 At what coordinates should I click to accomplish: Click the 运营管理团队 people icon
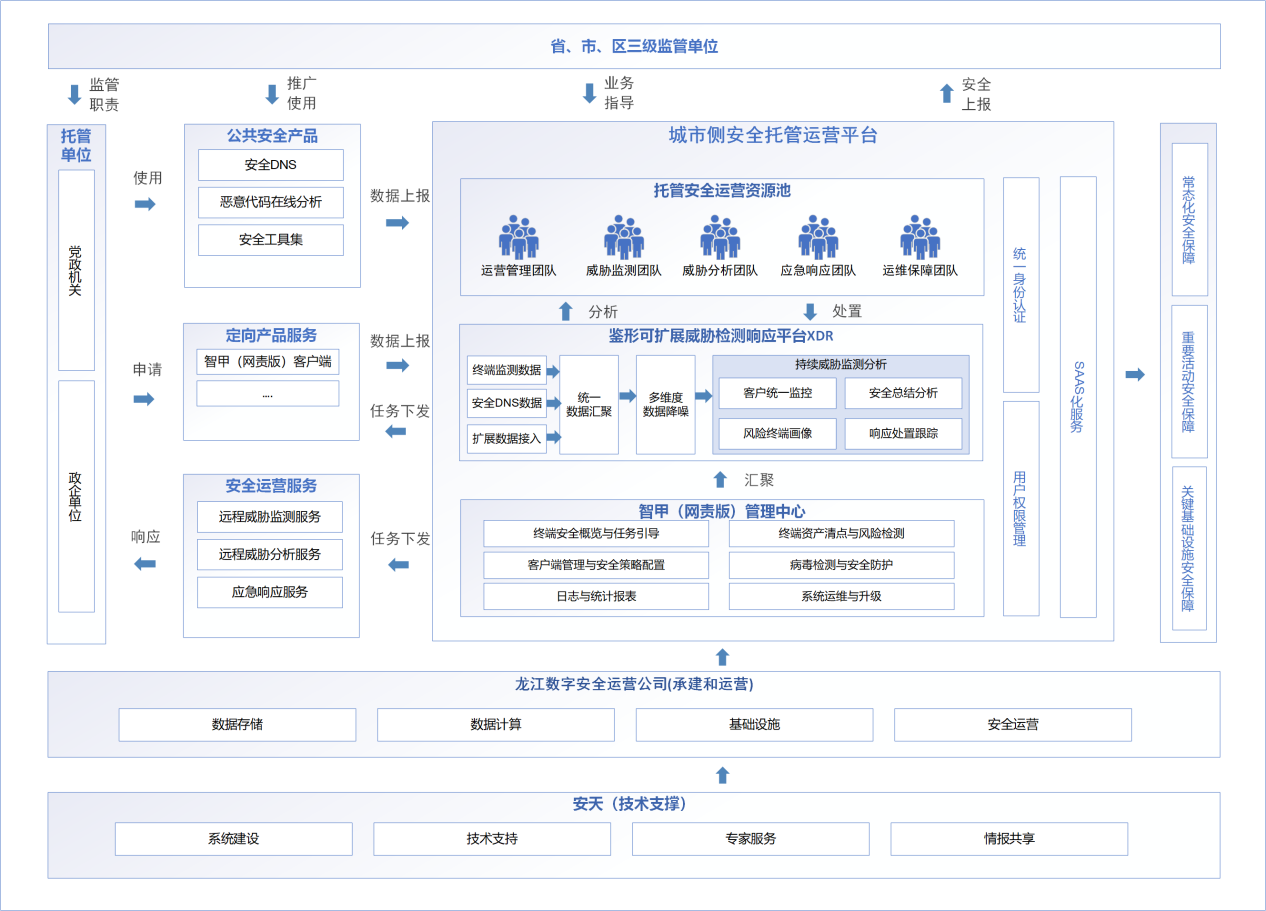[x=518, y=237]
